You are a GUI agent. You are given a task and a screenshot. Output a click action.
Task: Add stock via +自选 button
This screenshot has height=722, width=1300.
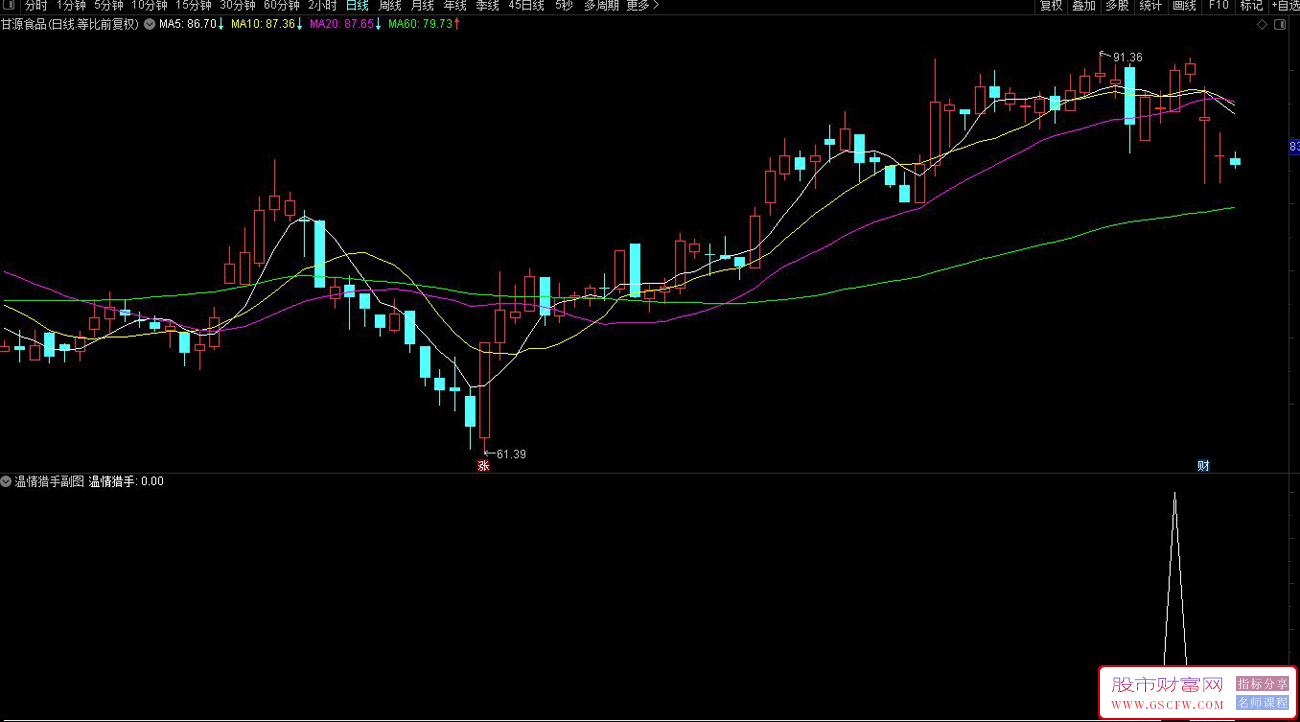pos(1285,6)
